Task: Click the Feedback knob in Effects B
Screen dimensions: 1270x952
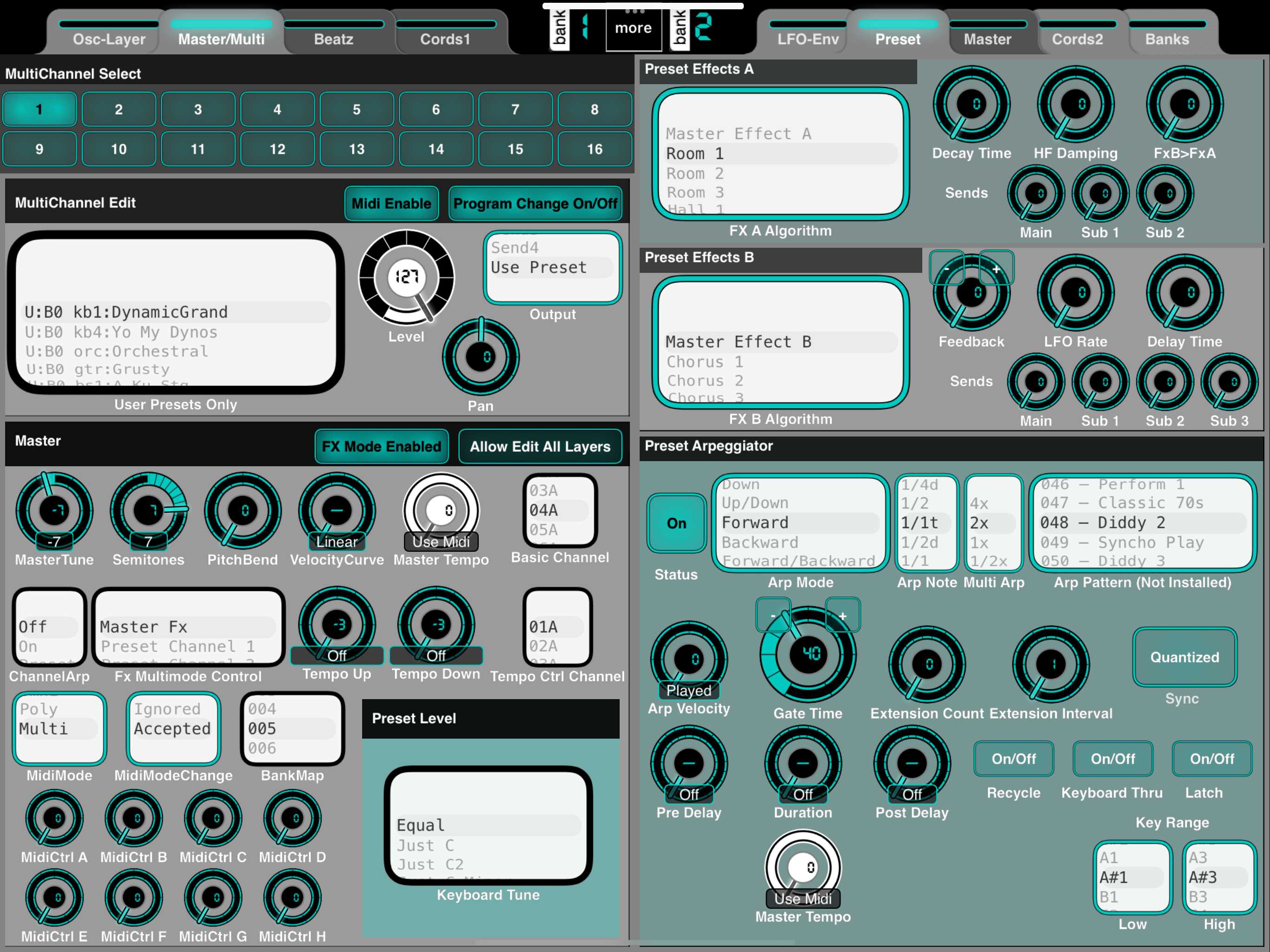Action: pos(971,292)
